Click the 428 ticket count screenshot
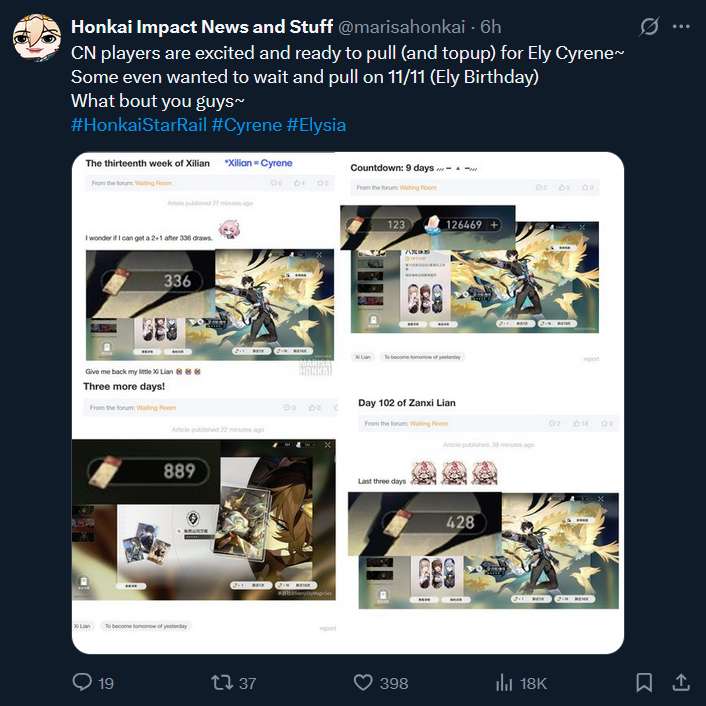 (484, 550)
